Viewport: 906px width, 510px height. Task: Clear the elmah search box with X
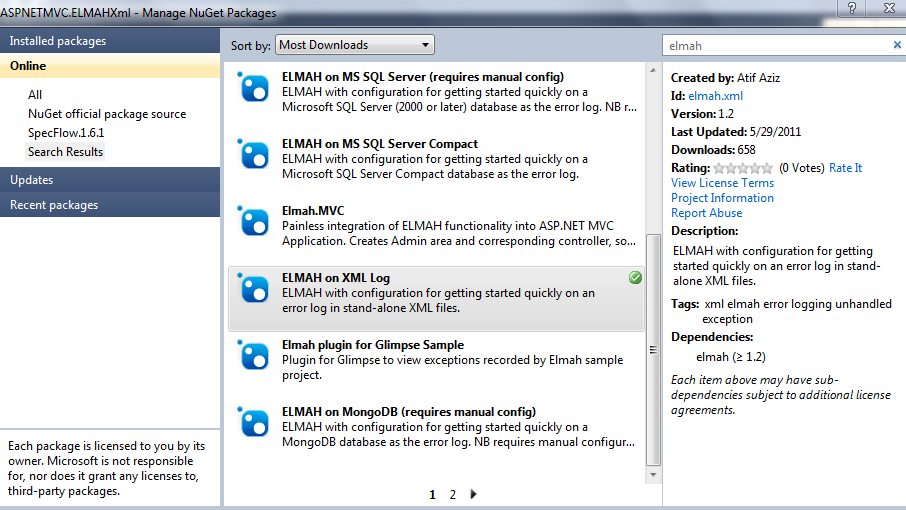point(896,45)
